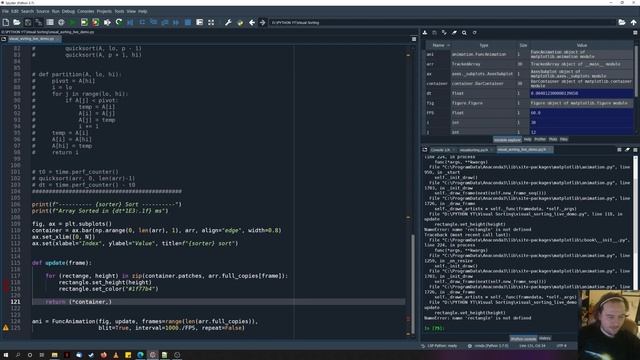Run cell and advance
The image size is (640, 360).
96,22
